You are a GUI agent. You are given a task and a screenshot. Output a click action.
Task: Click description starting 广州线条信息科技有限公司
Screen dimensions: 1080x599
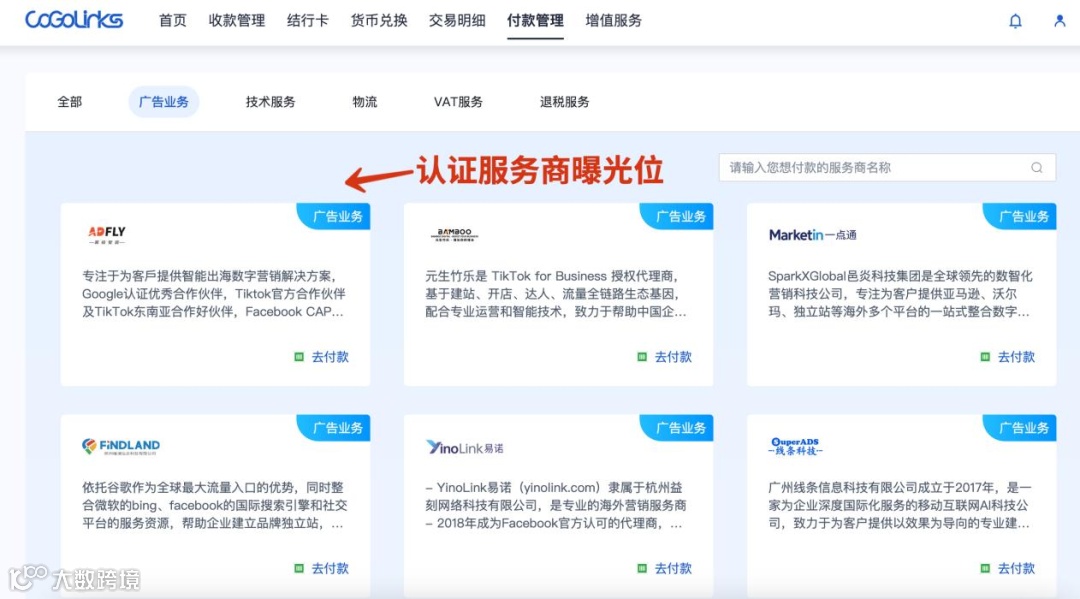click(900, 505)
